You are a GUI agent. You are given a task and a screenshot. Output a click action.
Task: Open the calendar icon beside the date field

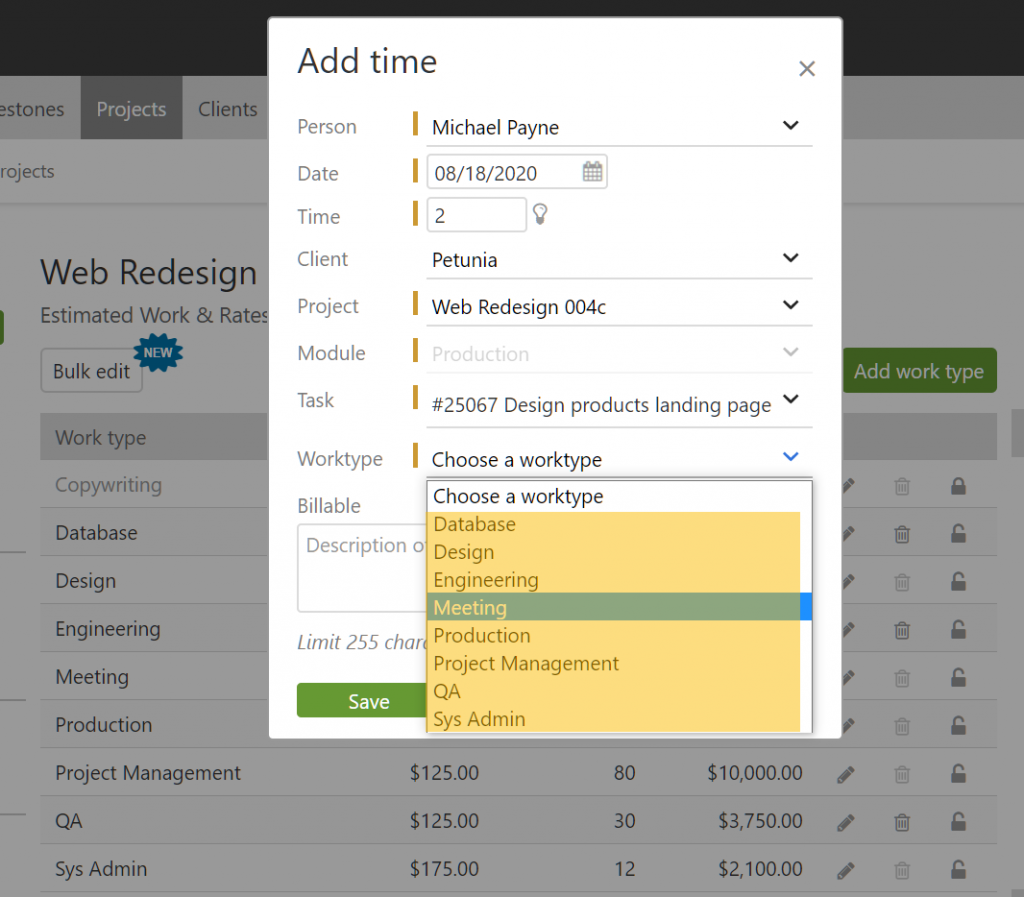click(x=591, y=171)
